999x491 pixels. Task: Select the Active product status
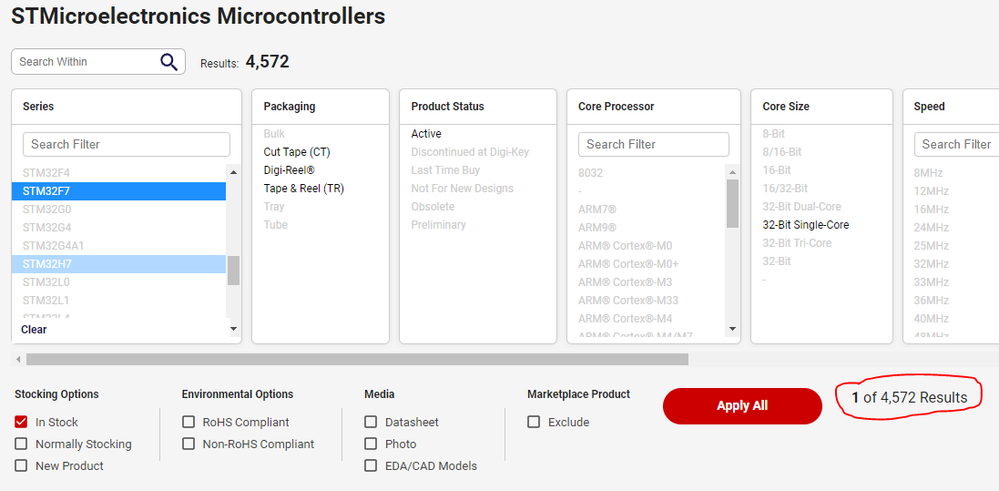pyautogui.click(x=426, y=134)
